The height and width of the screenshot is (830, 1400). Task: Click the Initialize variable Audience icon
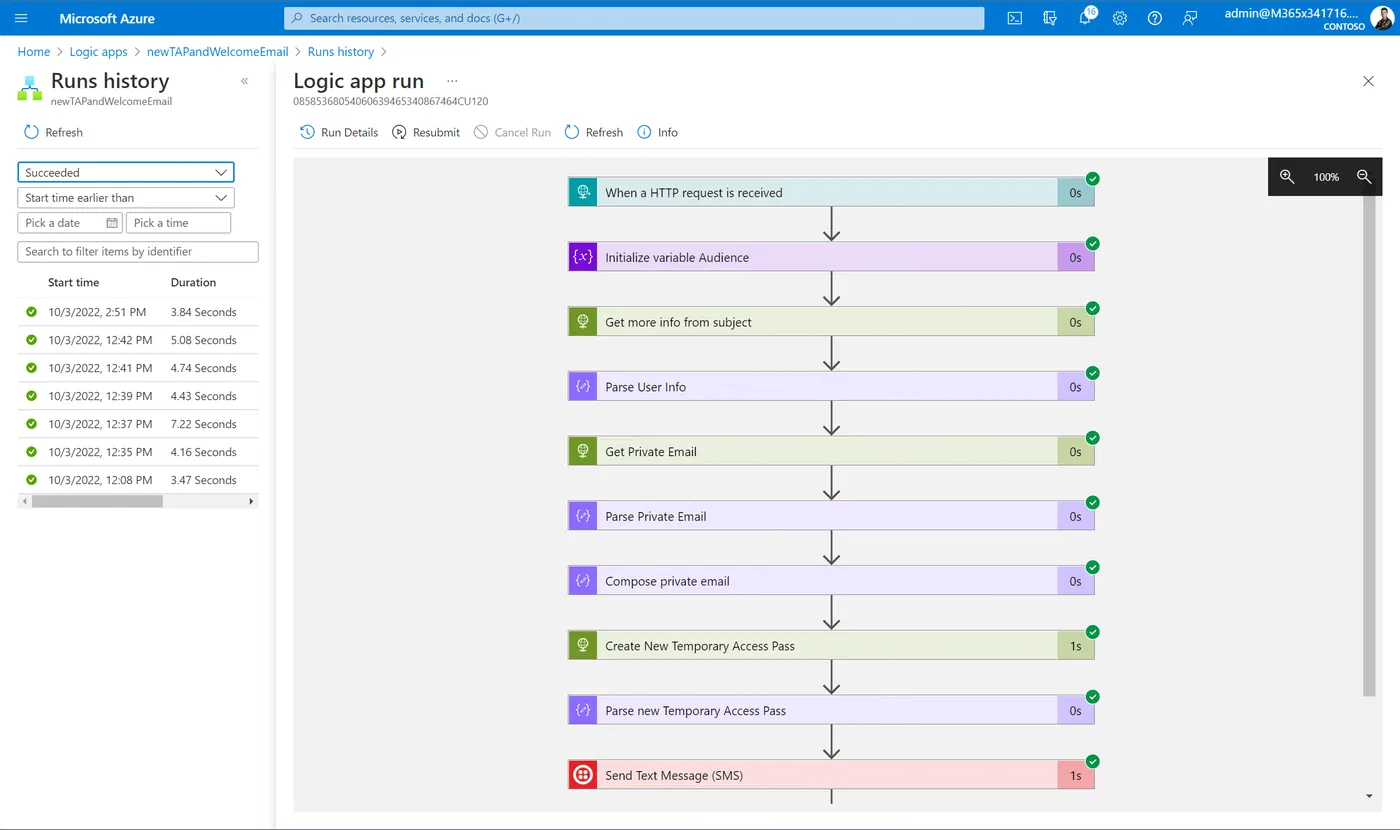pyautogui.click(x=582, y=257)
